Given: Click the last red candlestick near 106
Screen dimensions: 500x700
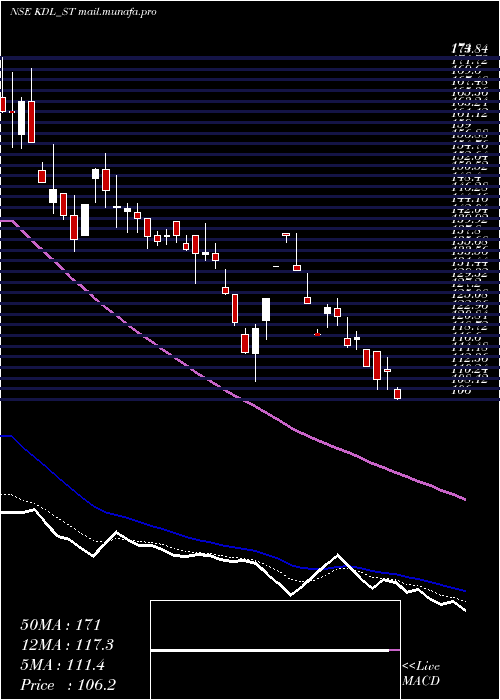Looking at the screenshot, I should 397,394.
